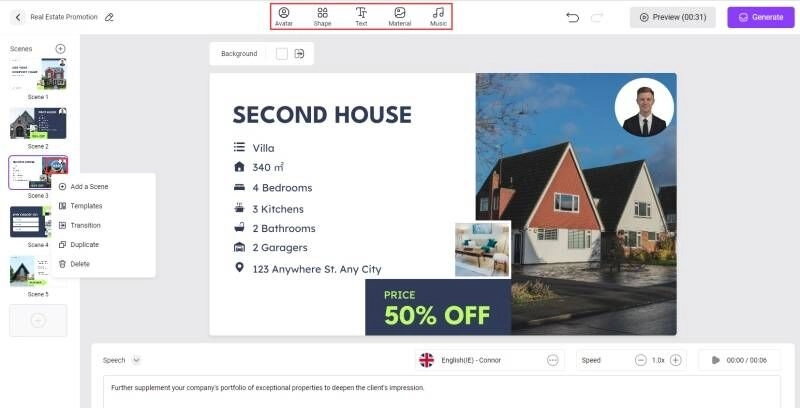
Task: Open the Material library
Action: (x=399, y=16)
